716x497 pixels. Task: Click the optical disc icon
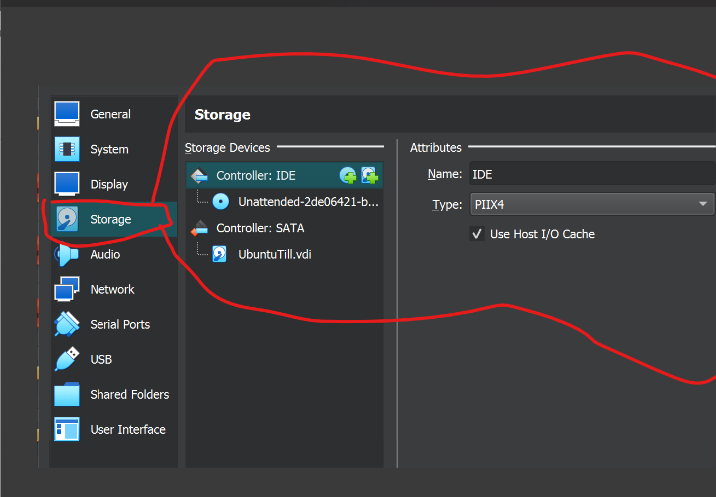(x=221, y=201)
